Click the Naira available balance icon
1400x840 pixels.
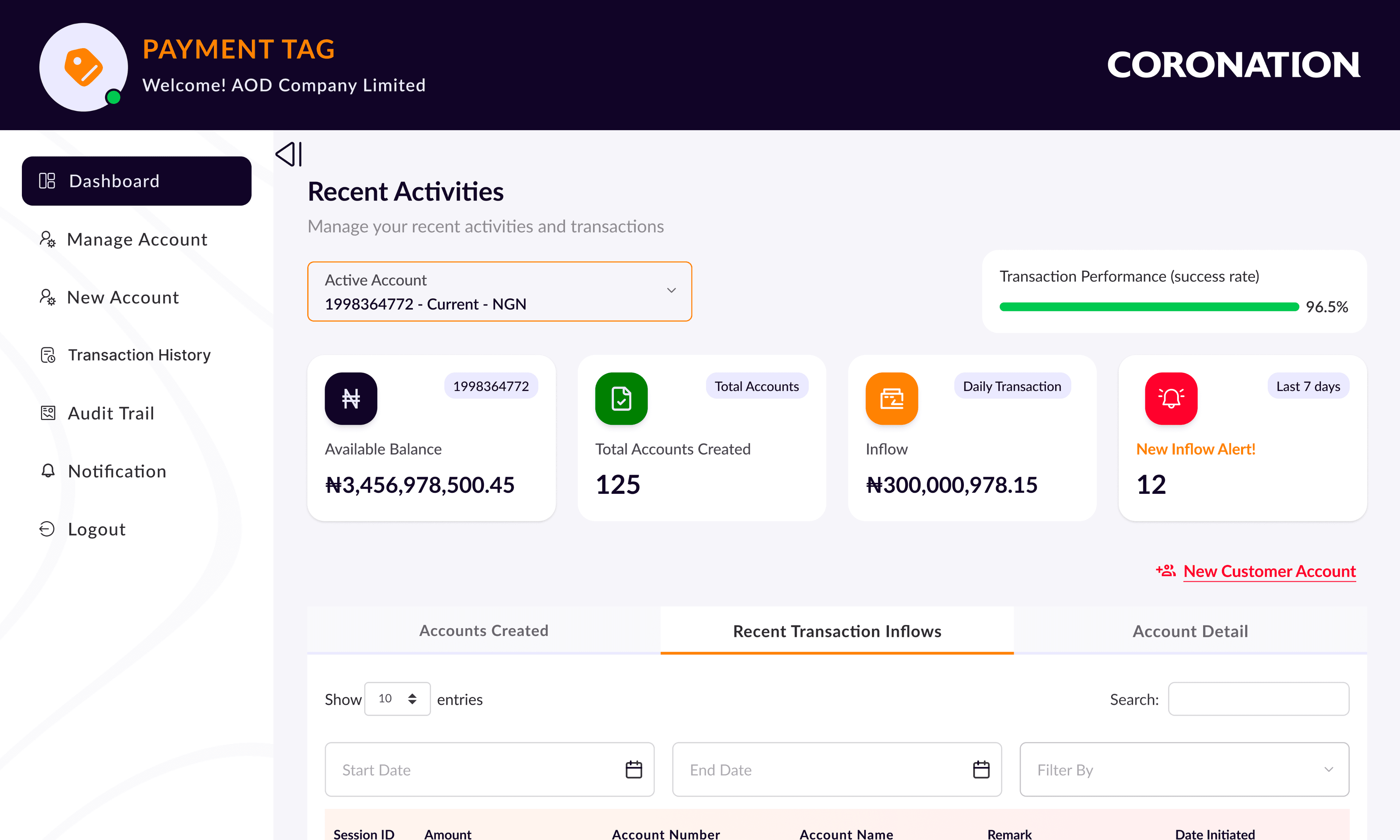pyautogui.click(x=350, y=398)
